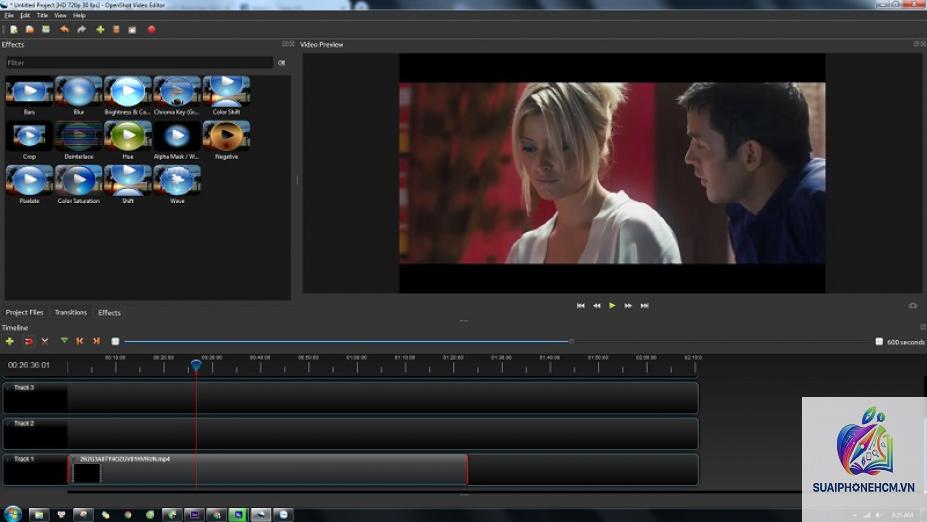Redo the last undone action
927x522 pixels.
(x=82, y=30)
